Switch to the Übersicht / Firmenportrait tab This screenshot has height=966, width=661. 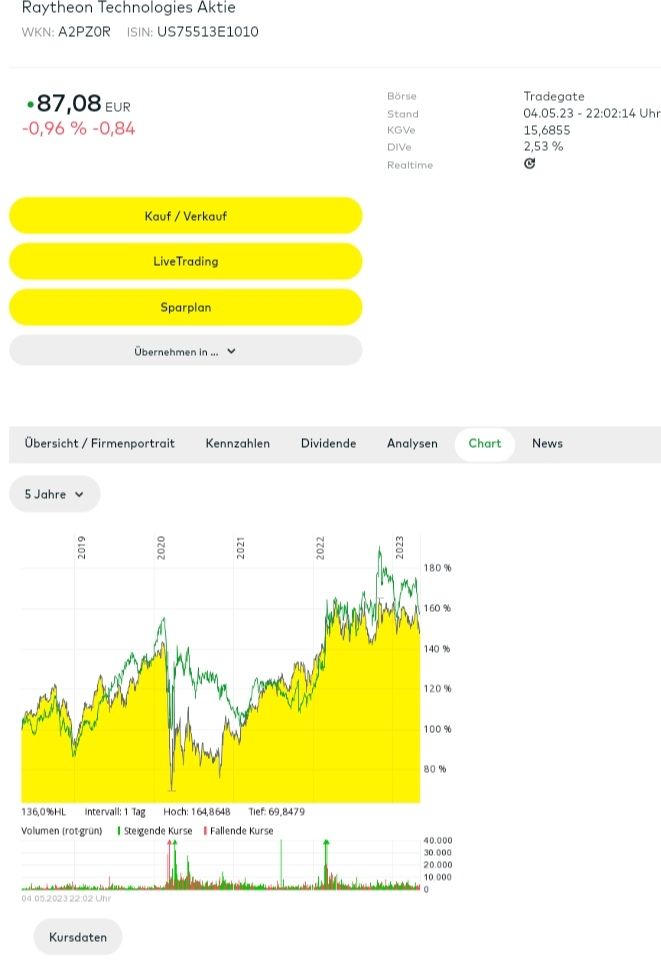(100, 443)
